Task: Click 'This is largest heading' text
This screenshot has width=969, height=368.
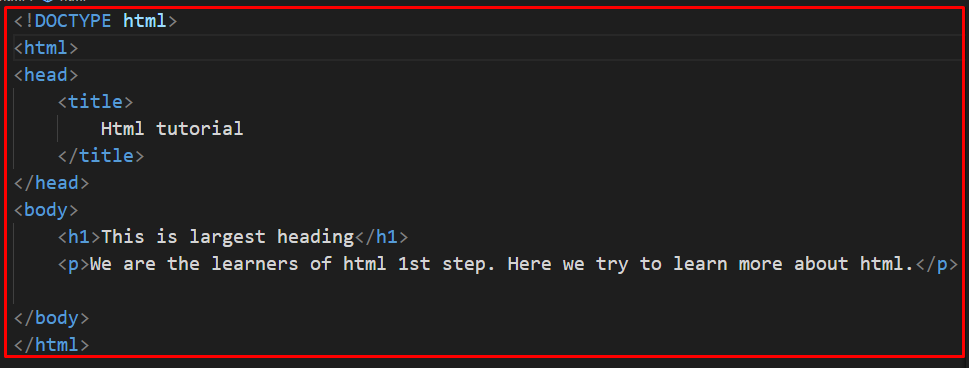Action: (227, 237)
